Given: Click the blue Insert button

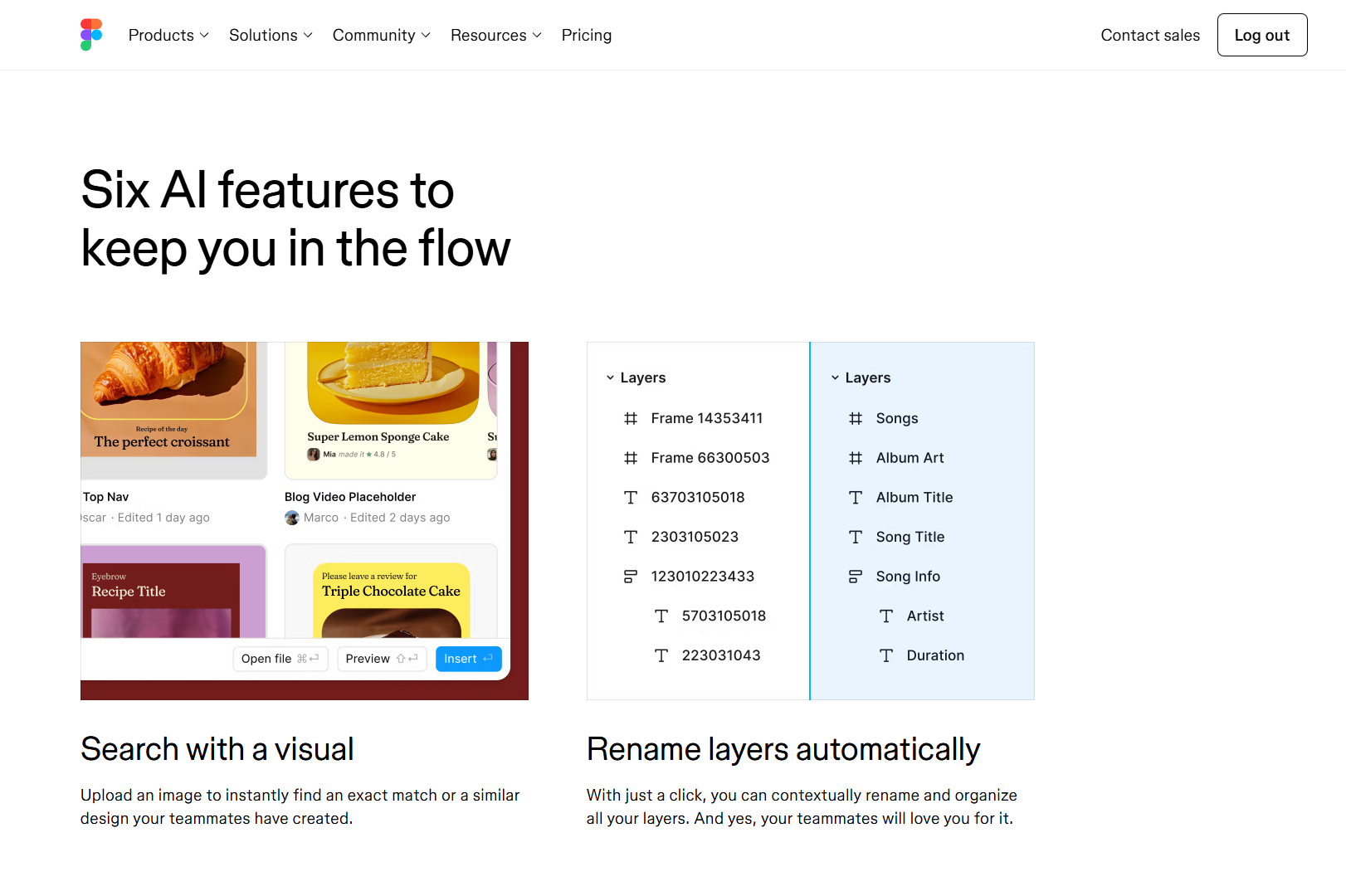Looking at the screenshot, I should pos(468,659).
